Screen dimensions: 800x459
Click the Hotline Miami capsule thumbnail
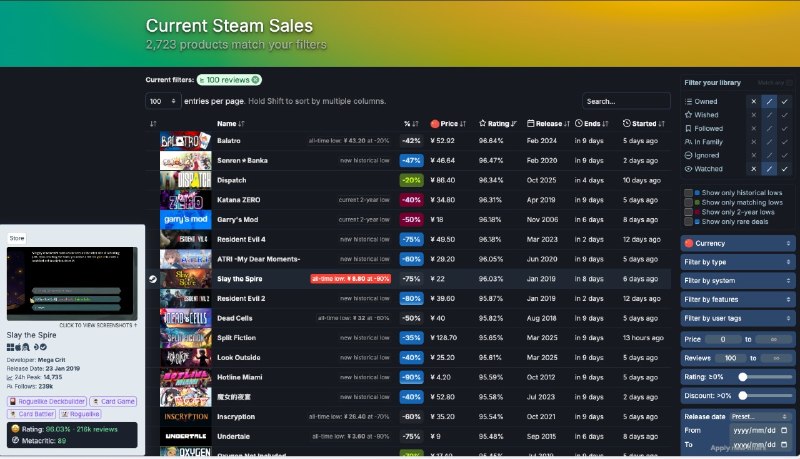[185, 377]
